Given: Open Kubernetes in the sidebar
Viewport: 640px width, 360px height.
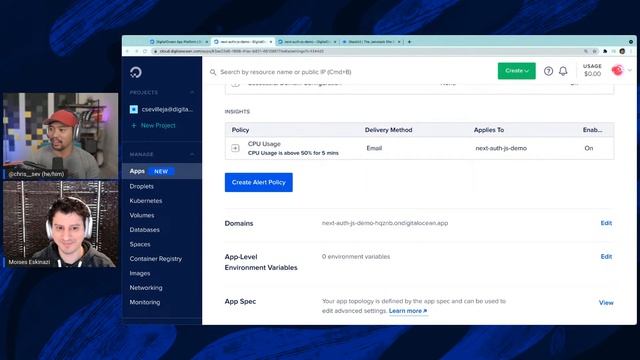Looking at the screenshot, I should tap(146, 201).
